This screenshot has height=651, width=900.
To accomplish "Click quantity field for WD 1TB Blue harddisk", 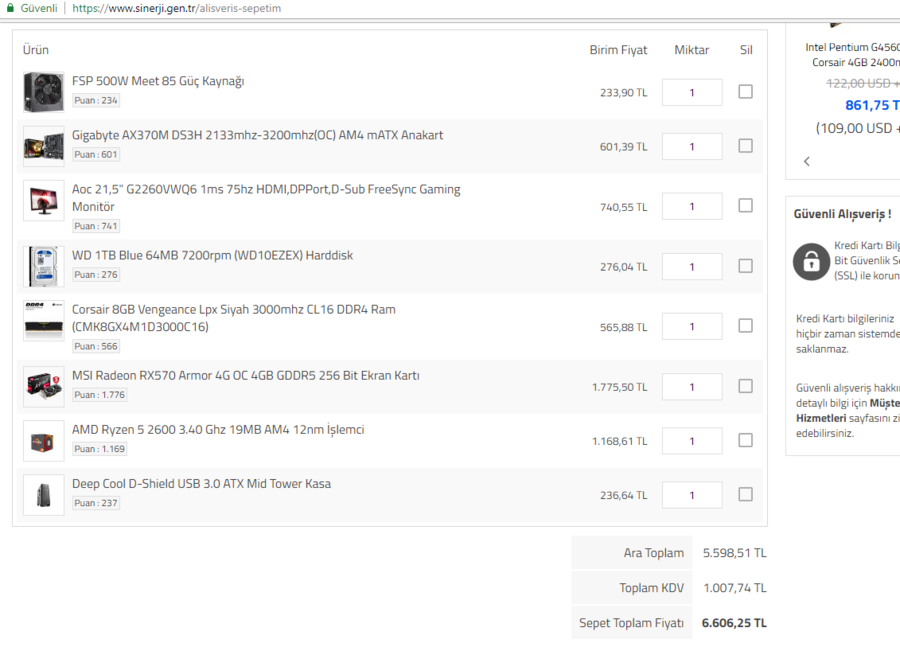I will click(x=691, y=266).
